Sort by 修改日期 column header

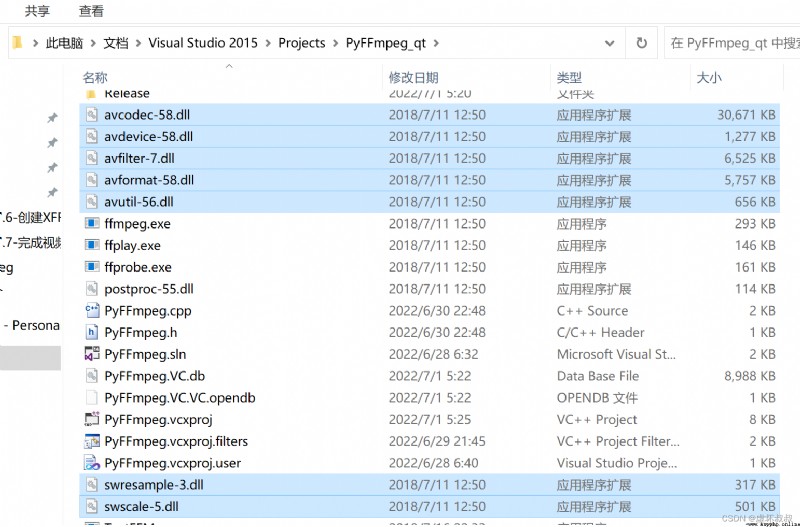(x=413, y=78)
